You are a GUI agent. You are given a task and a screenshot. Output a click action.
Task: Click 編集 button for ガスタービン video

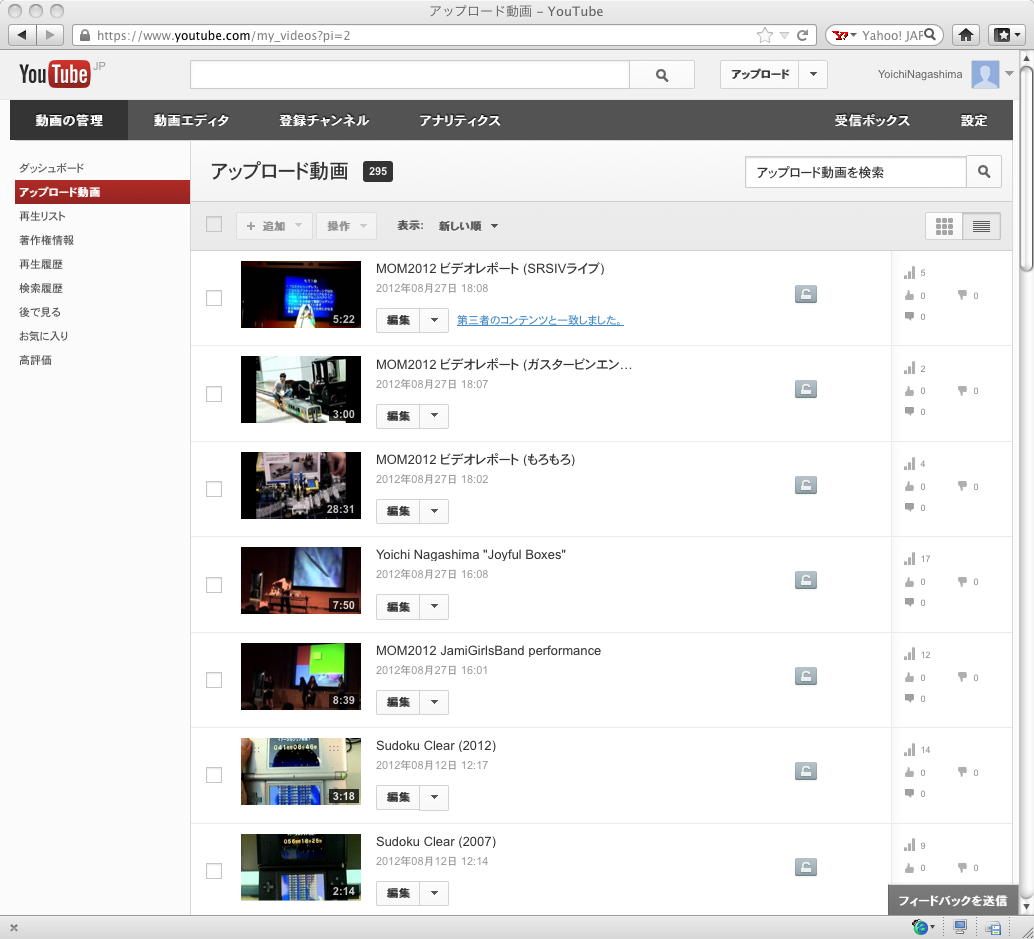(398, 416)
